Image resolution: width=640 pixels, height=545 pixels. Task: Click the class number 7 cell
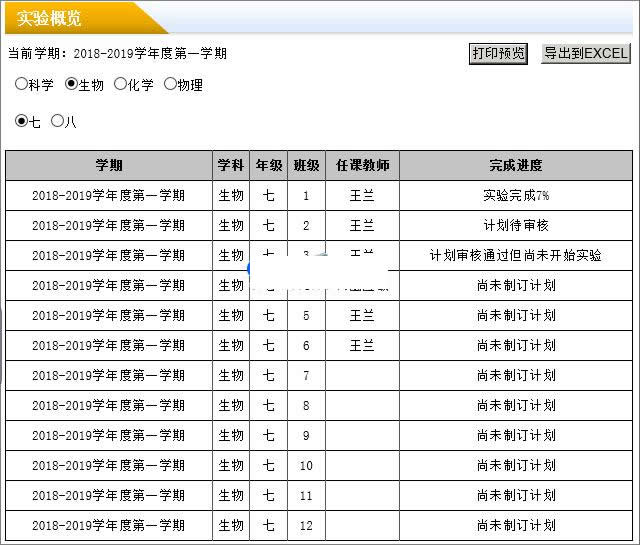(307, 376)
